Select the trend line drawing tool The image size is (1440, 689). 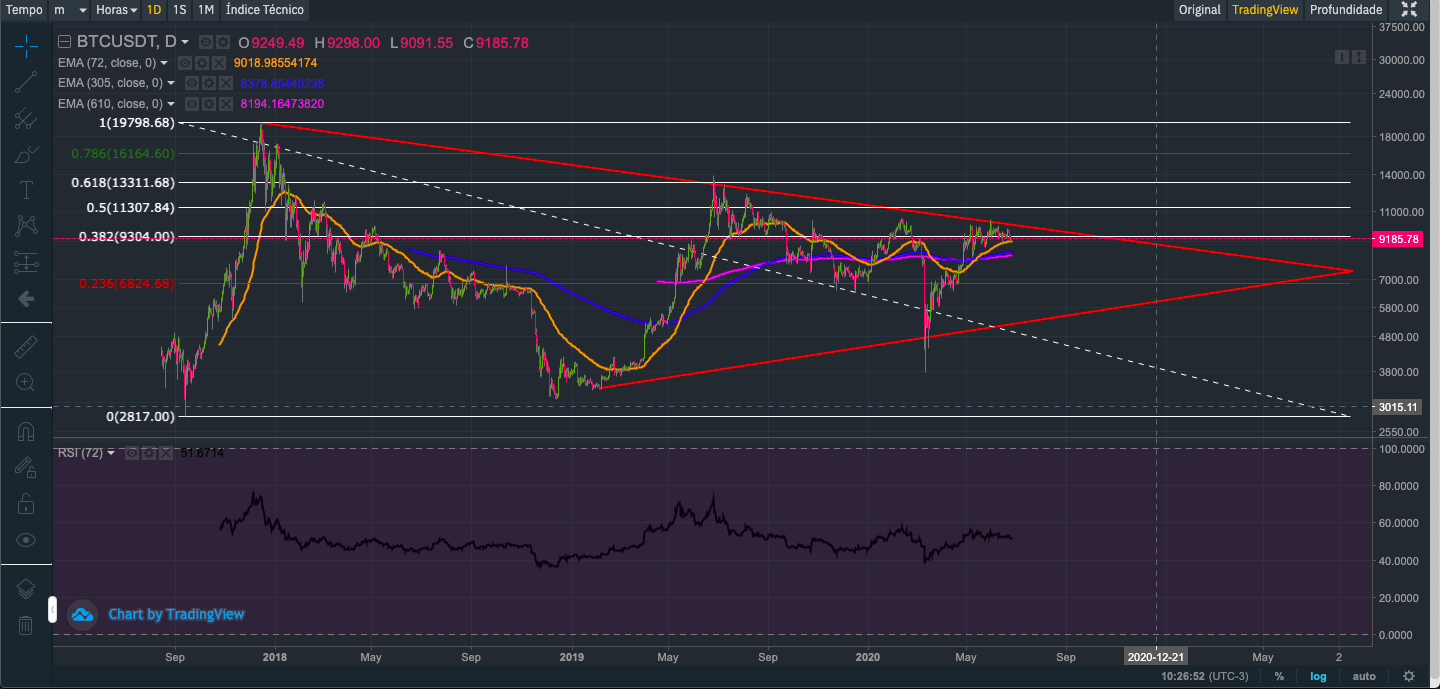click(x=26, y=83)
